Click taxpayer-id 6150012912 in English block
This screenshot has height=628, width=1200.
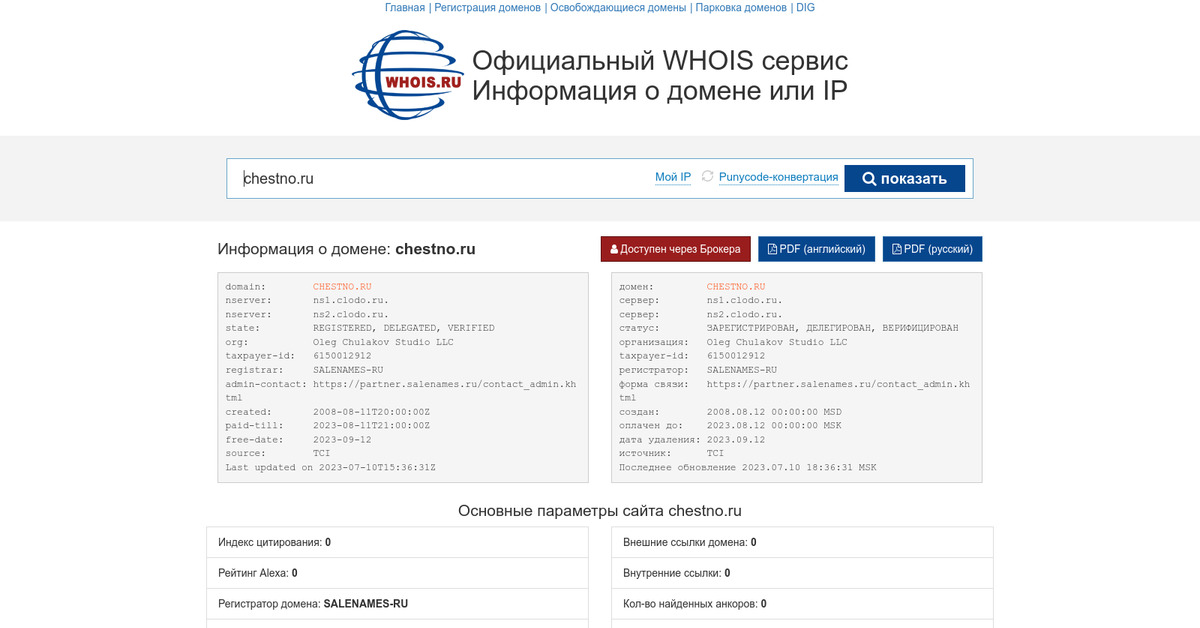coord(342,355)
